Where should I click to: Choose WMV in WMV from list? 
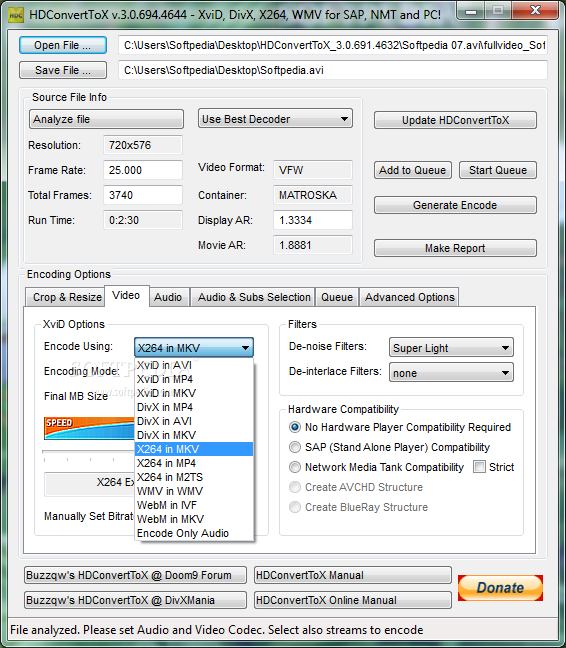(x=194, y=491)
